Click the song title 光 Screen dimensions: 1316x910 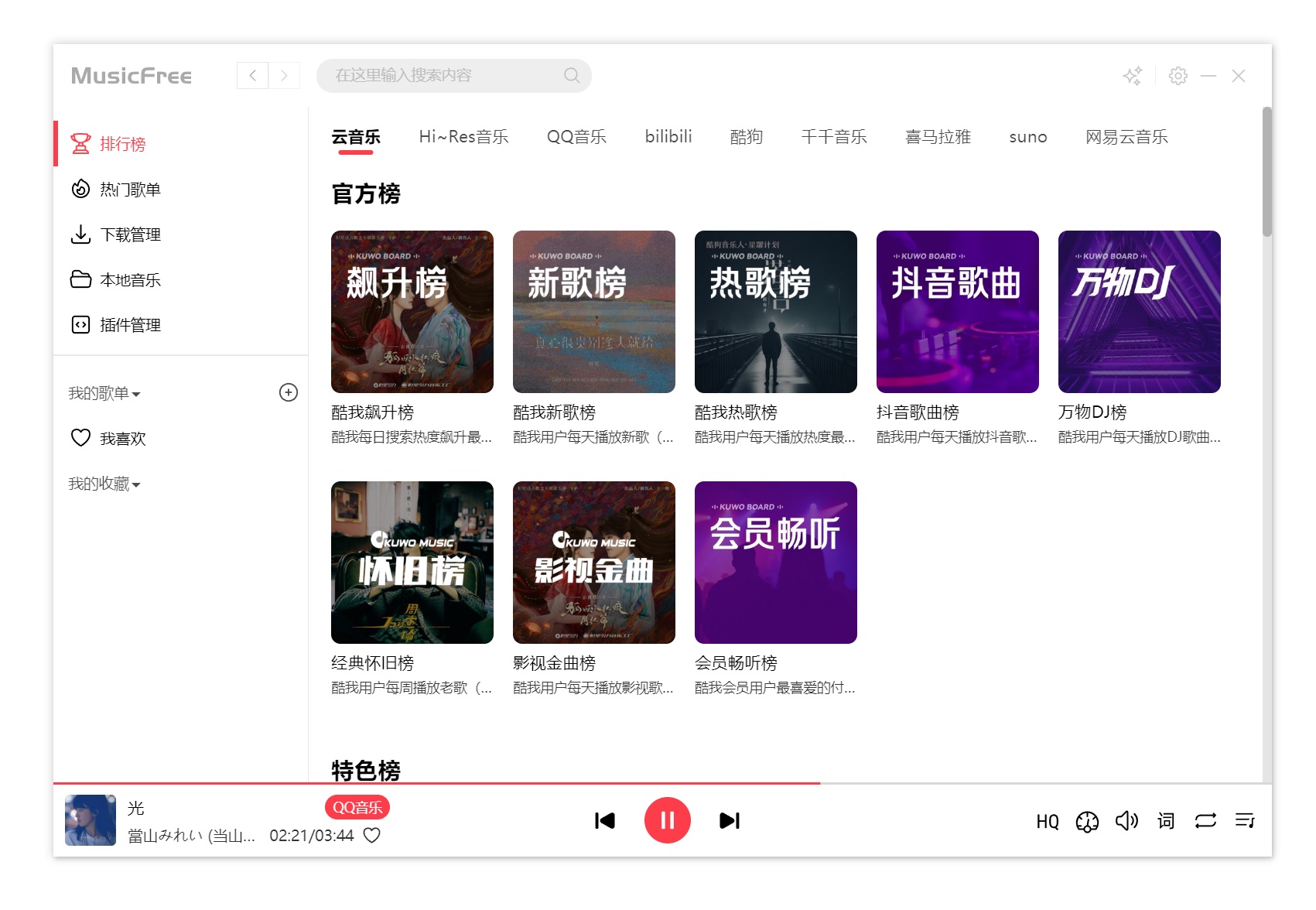136,808
